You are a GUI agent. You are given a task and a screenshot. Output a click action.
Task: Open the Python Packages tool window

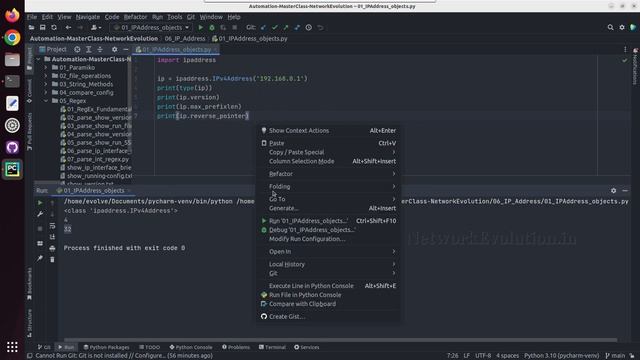106,347
